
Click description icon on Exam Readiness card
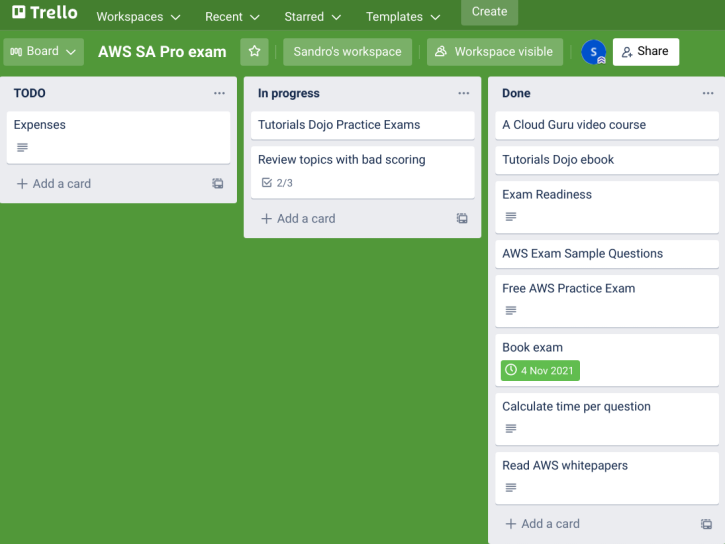point(510,216)
